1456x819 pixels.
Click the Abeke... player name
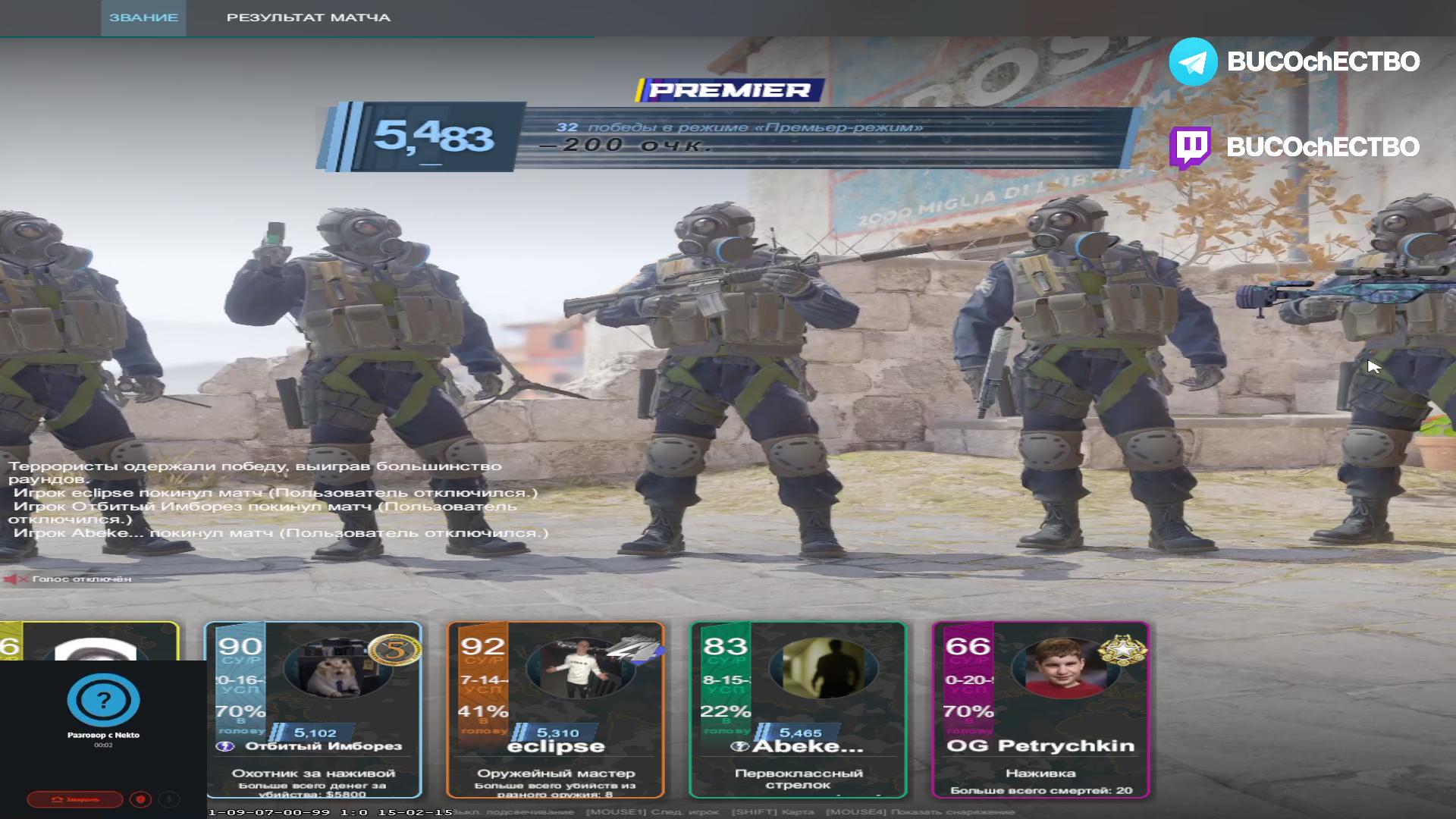[808, 746]
